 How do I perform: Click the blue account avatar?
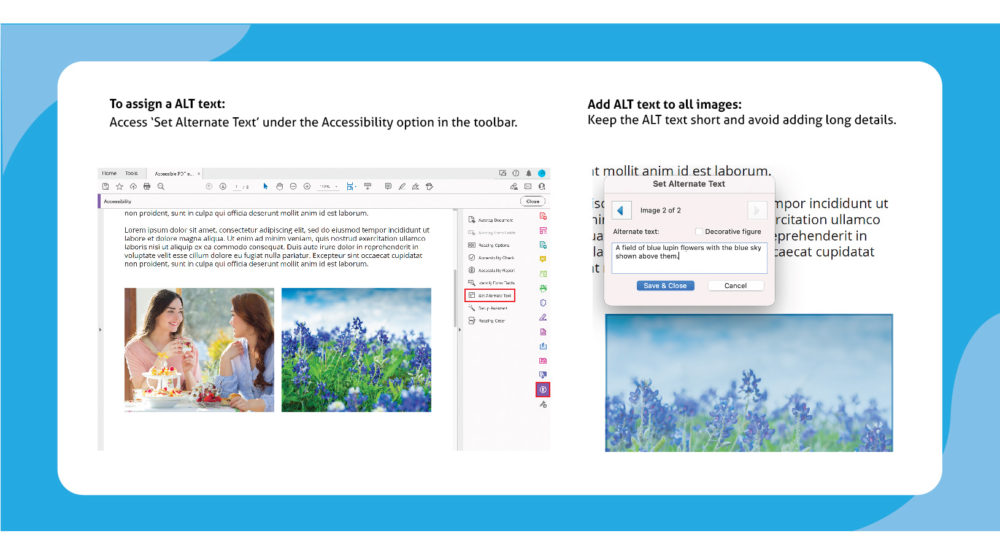point(541,173)
